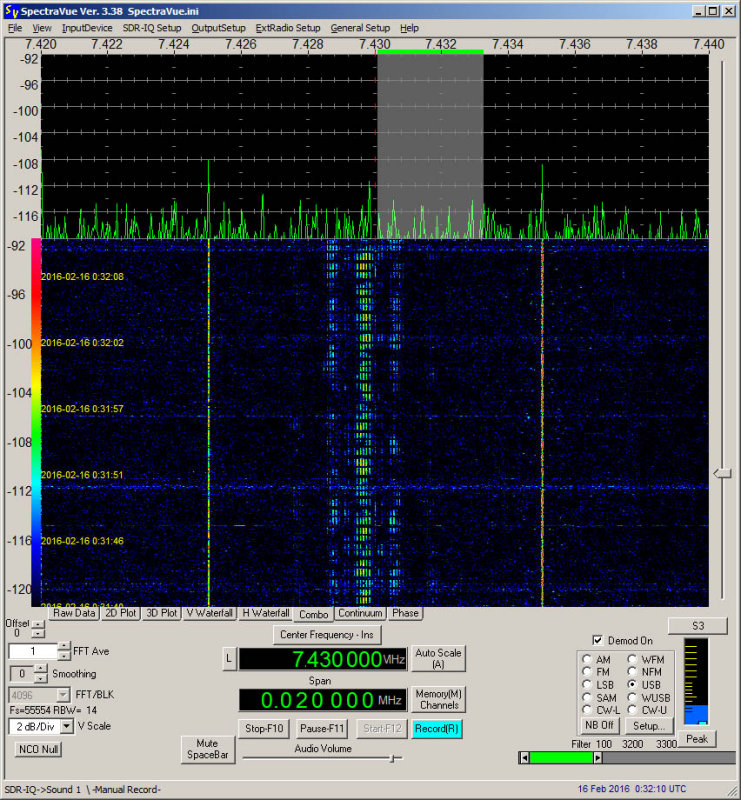Open the General Setup menu
This screenshot has width=741, height=800.
pyautogui.click(x=360, y=28)
